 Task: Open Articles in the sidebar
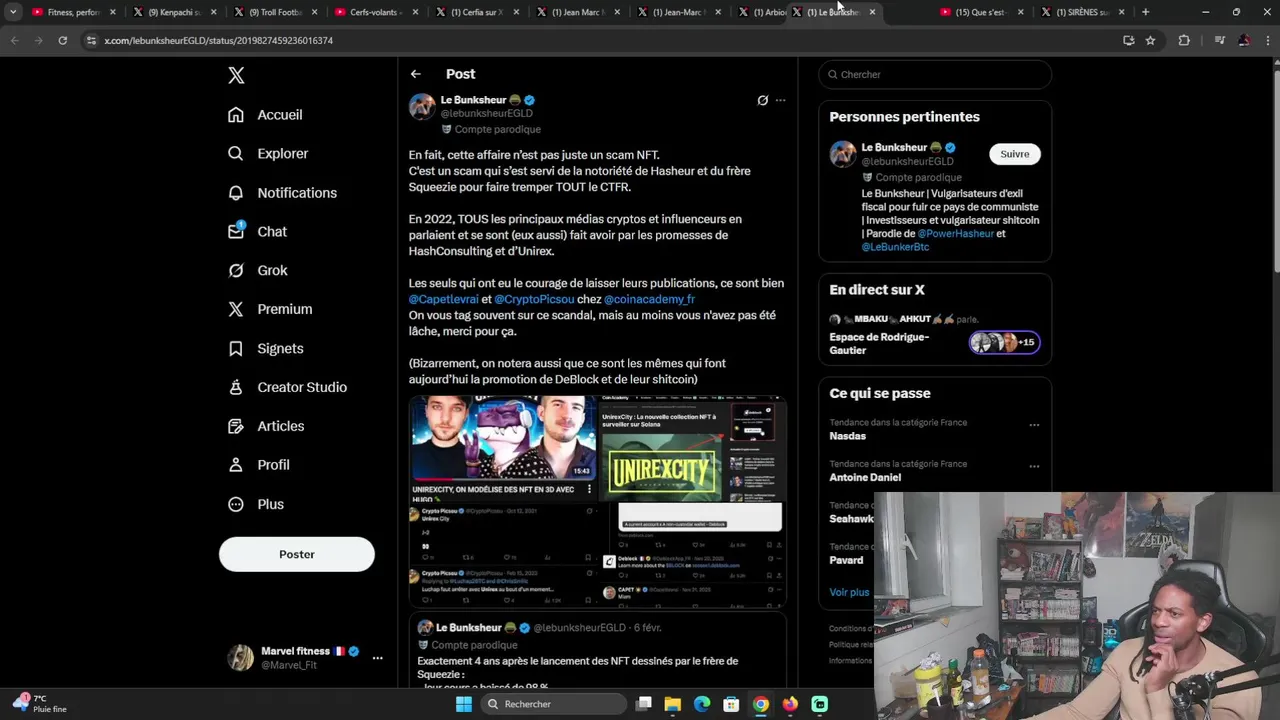(266, 426)
